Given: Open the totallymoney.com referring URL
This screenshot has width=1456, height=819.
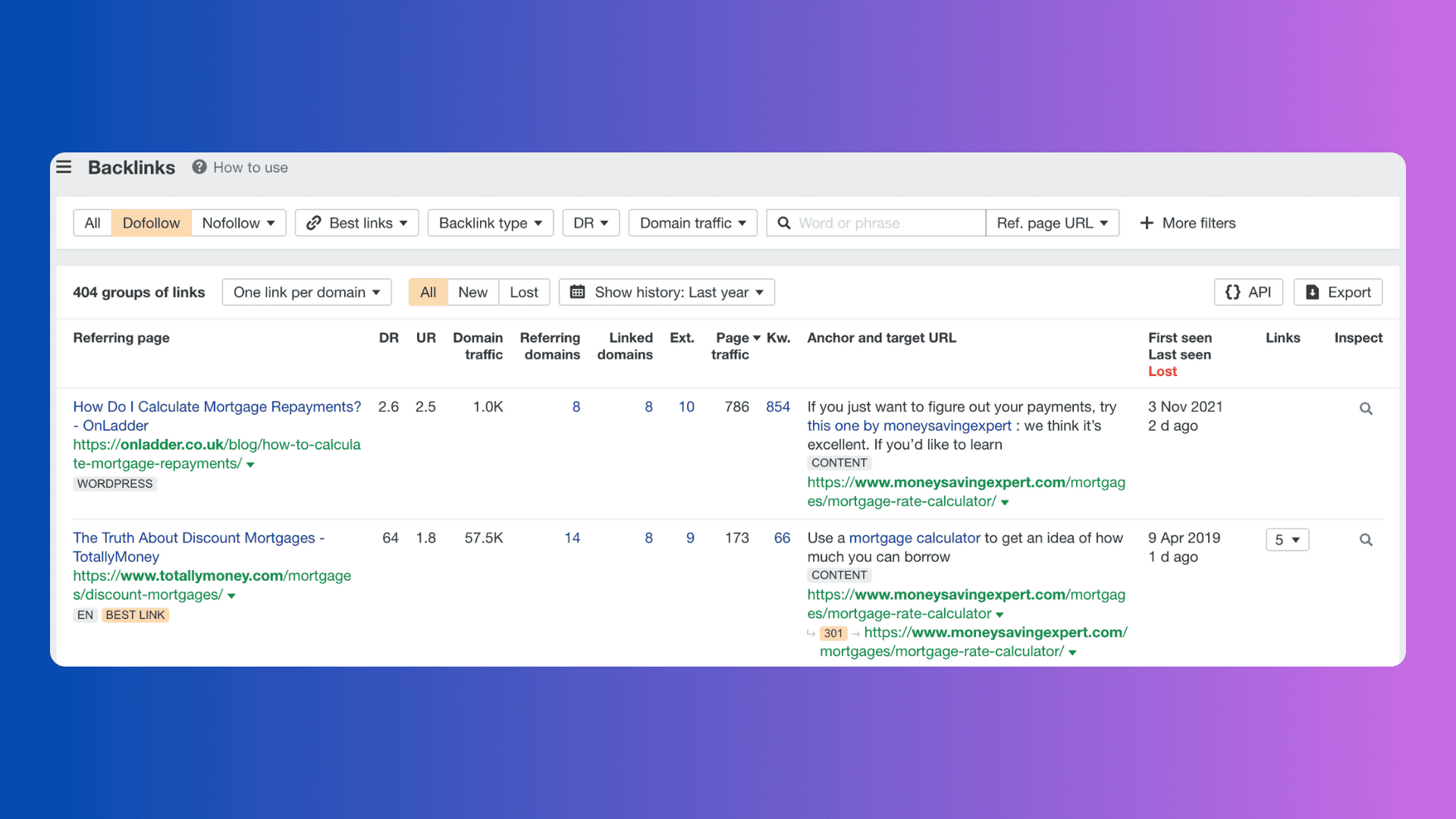Looking at the screenshot, I should coord(212,585).
